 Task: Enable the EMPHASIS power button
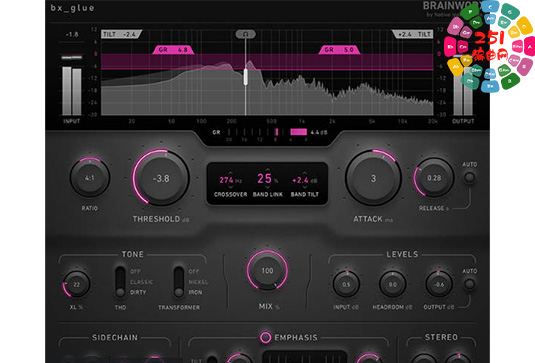click(x=265, y=337)
